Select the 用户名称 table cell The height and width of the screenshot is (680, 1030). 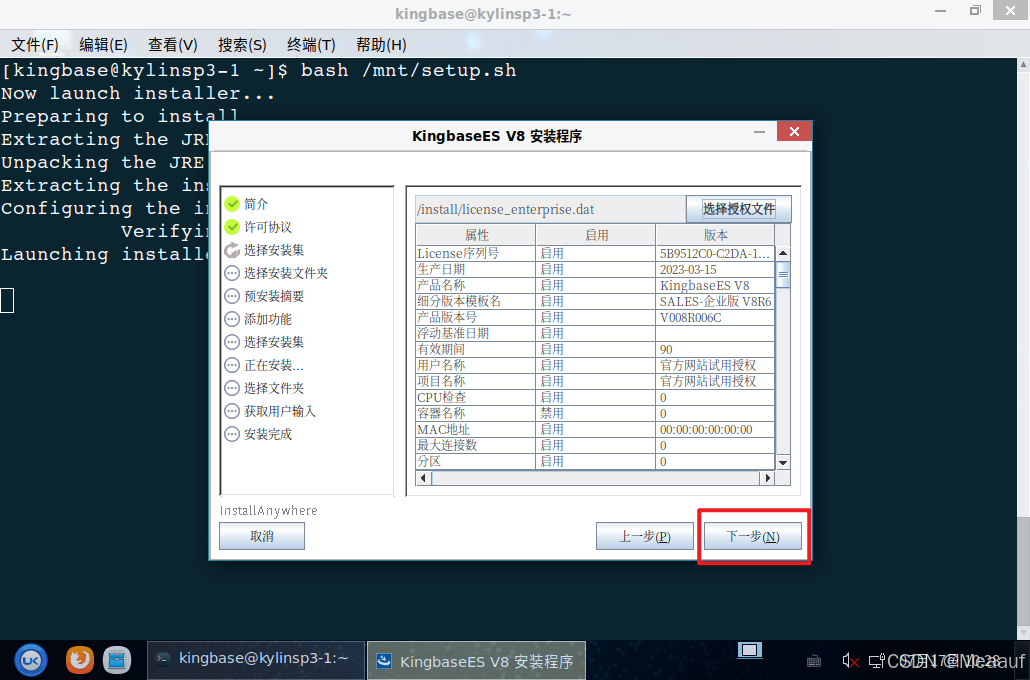coord(476,365)
